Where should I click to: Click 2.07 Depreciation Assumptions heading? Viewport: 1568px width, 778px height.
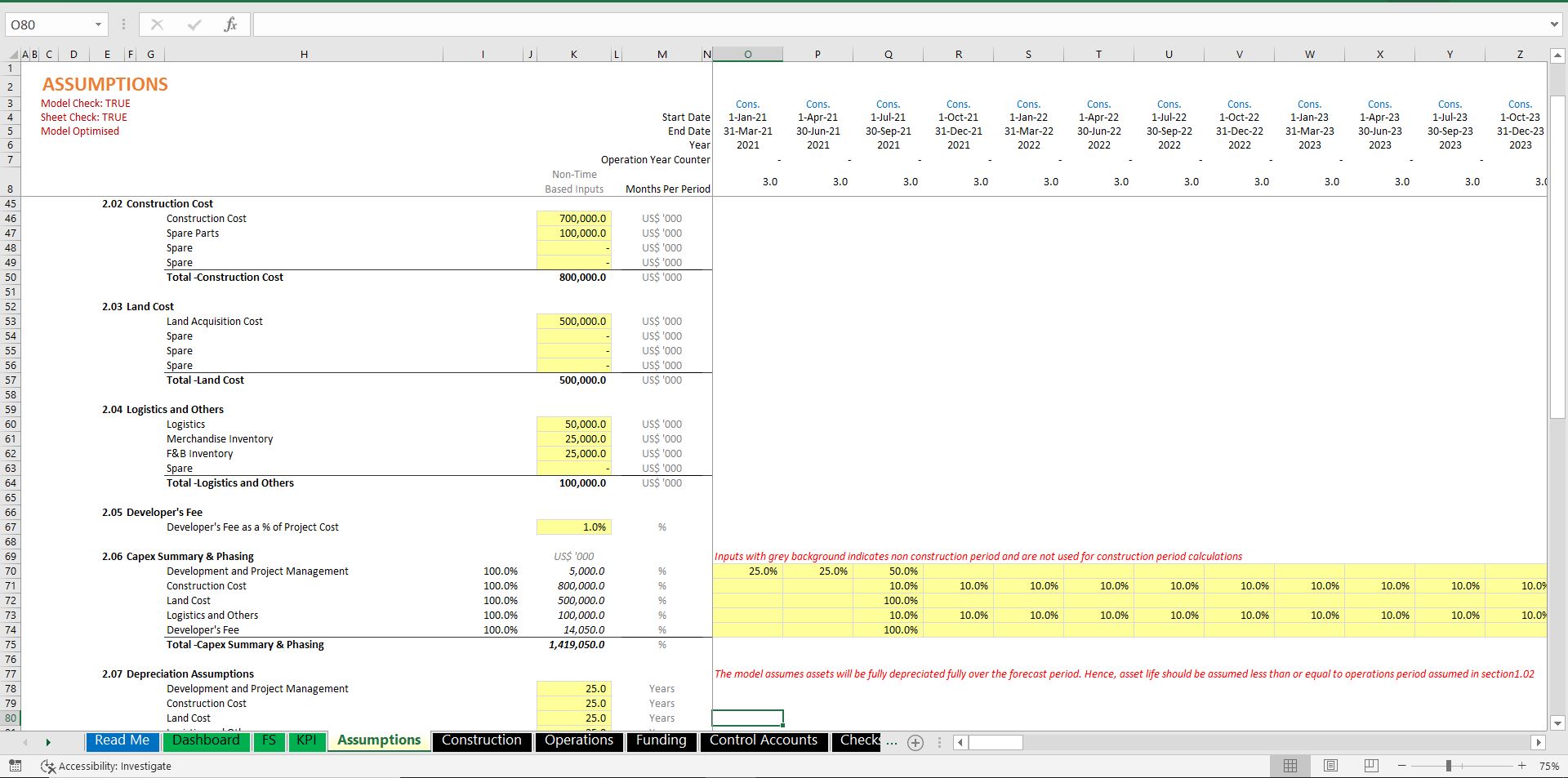click(x=177, y=674)
